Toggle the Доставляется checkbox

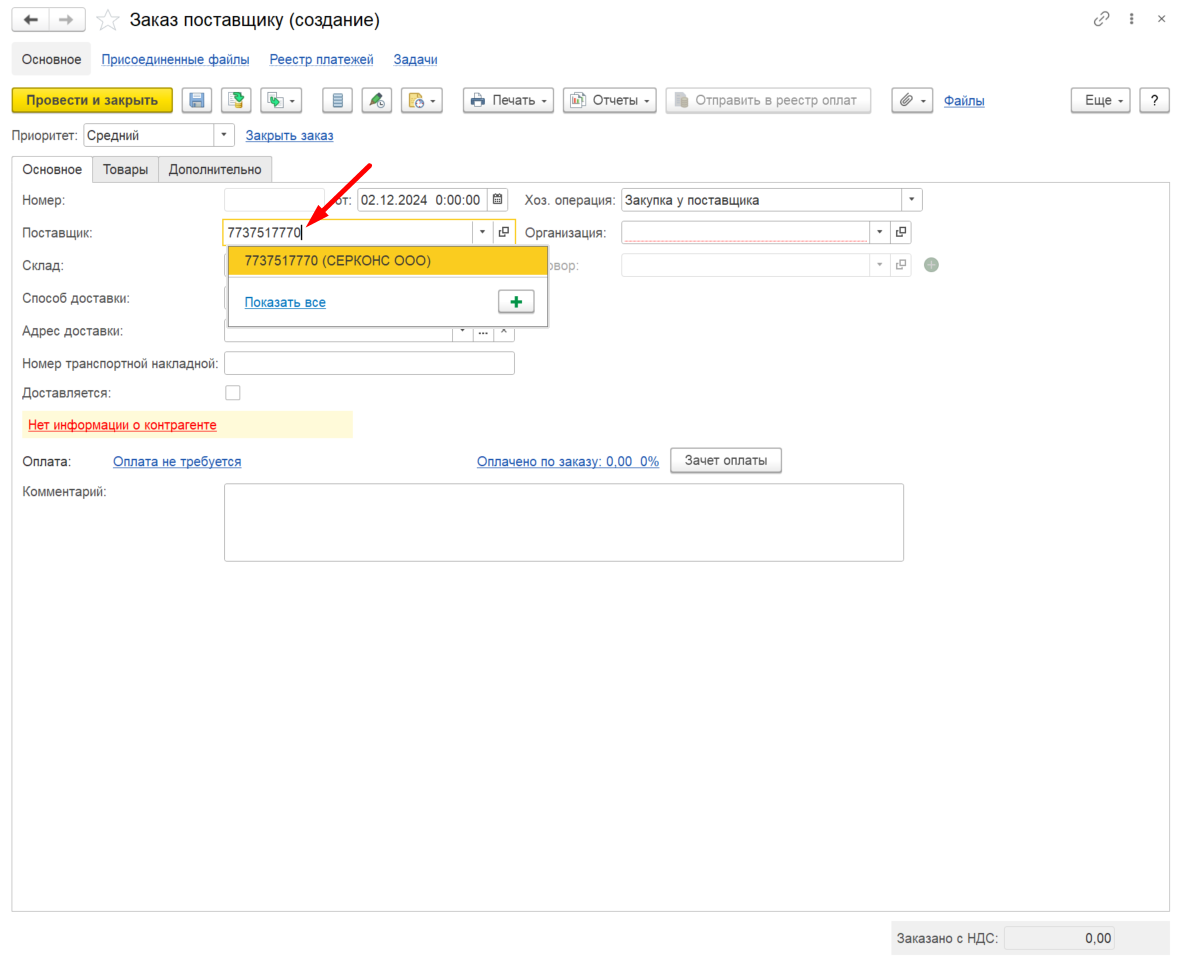pyautogui.click(x=233, y=393)
